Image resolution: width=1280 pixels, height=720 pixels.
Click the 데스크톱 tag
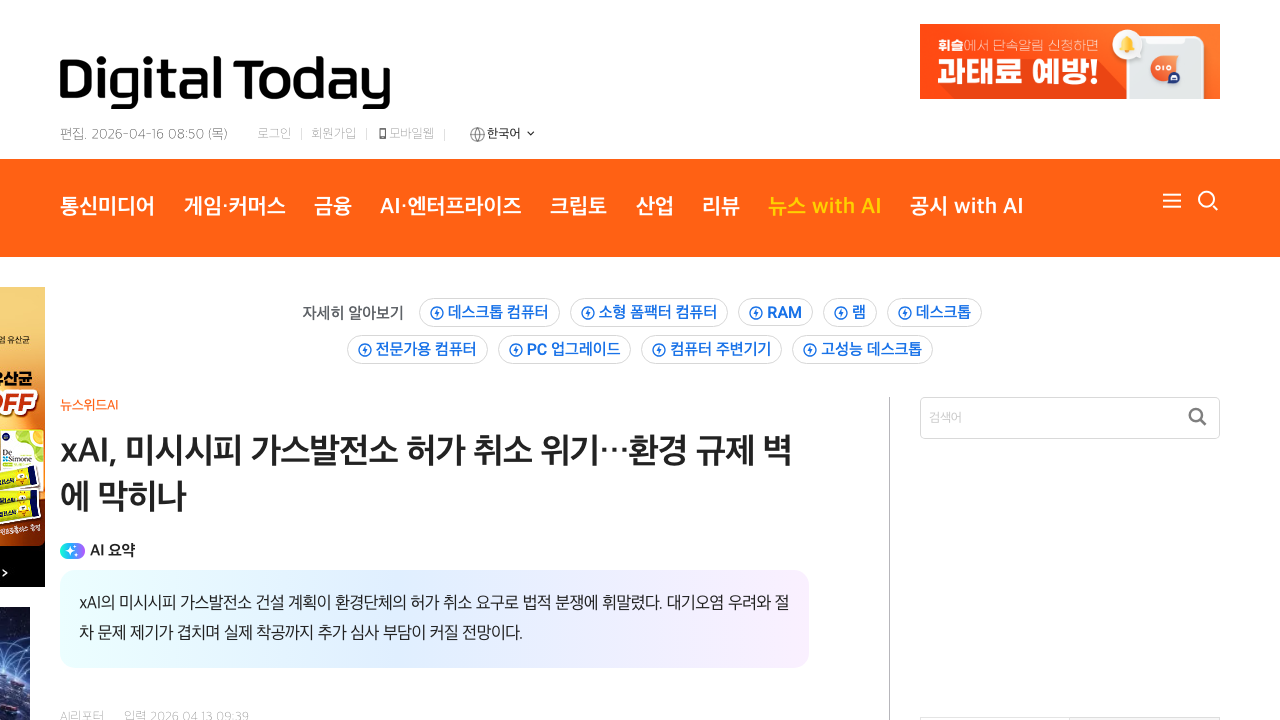coord(934,312)
